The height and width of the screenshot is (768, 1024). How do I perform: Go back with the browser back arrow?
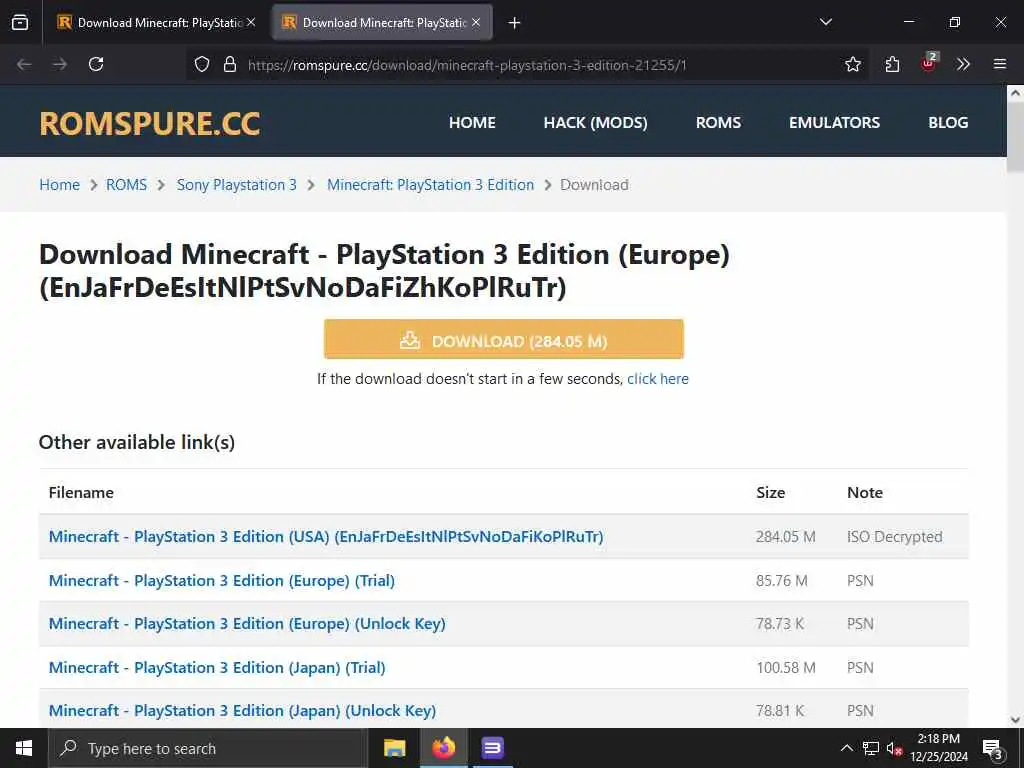point(24,64)
